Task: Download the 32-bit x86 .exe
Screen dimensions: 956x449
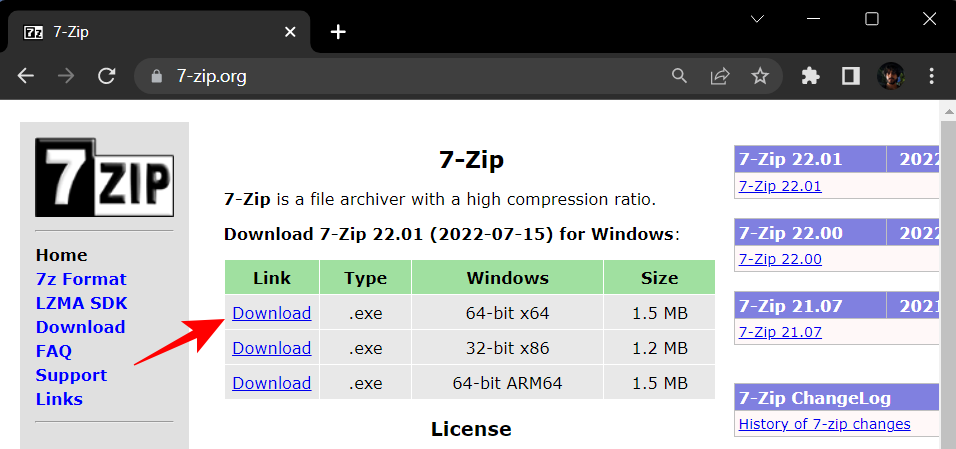Action: pyautogui.click(x=271, y=348)
